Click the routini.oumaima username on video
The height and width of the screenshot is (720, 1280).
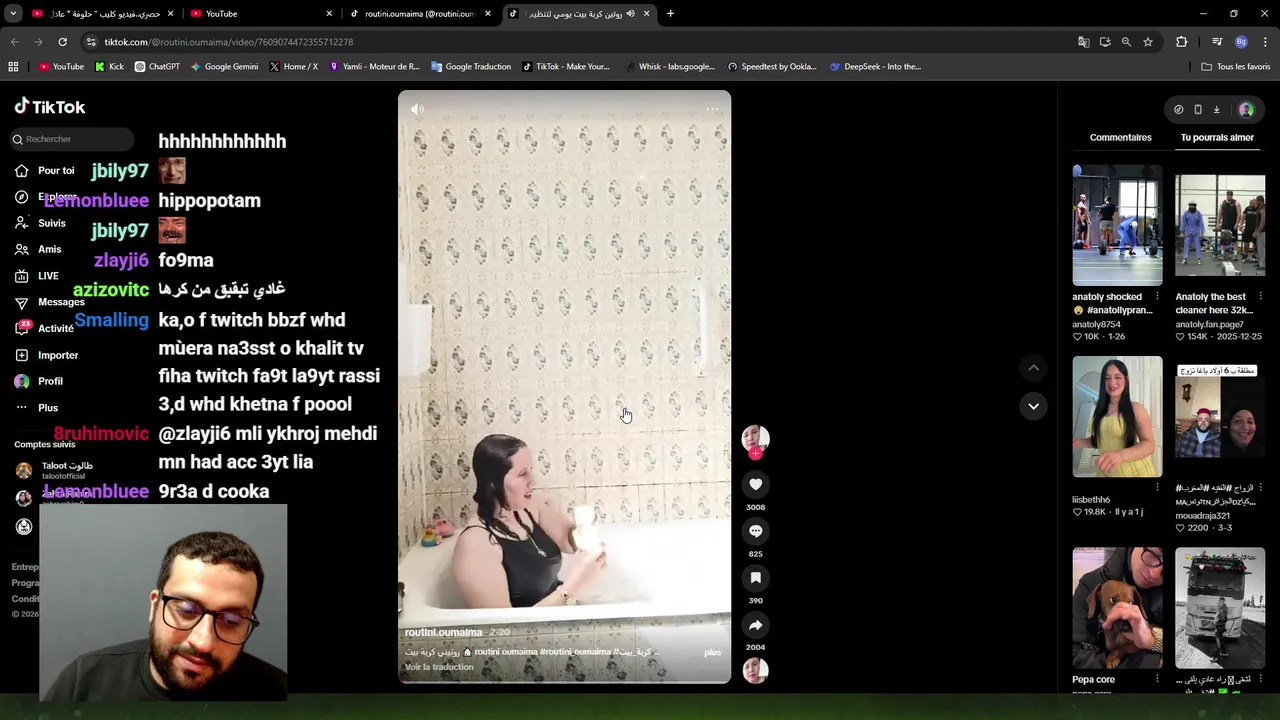click(443, 632)
